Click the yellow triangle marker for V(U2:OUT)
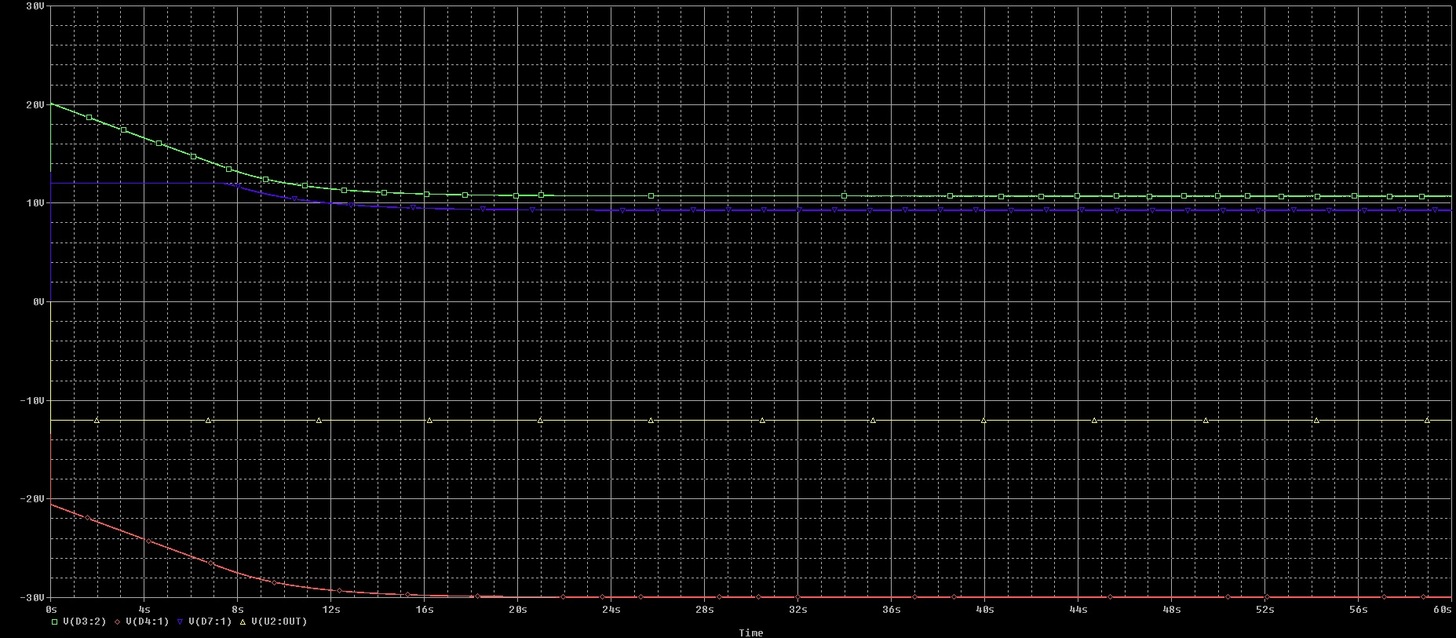 [243, 621]
